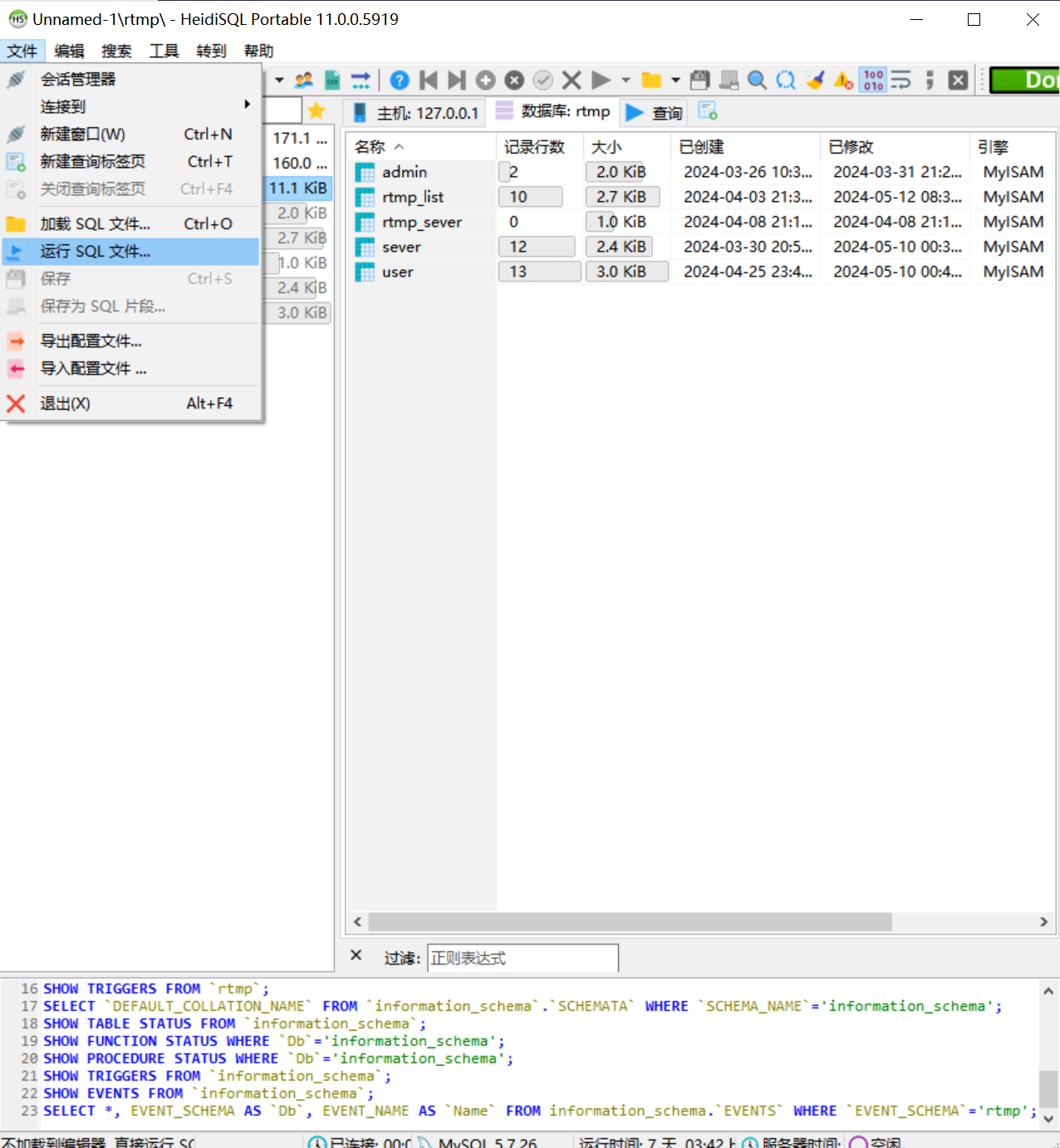The width and height of the screenshot is (1060, 1148).
Task: Click the export to CSV file icon
Action: point(332,80)
